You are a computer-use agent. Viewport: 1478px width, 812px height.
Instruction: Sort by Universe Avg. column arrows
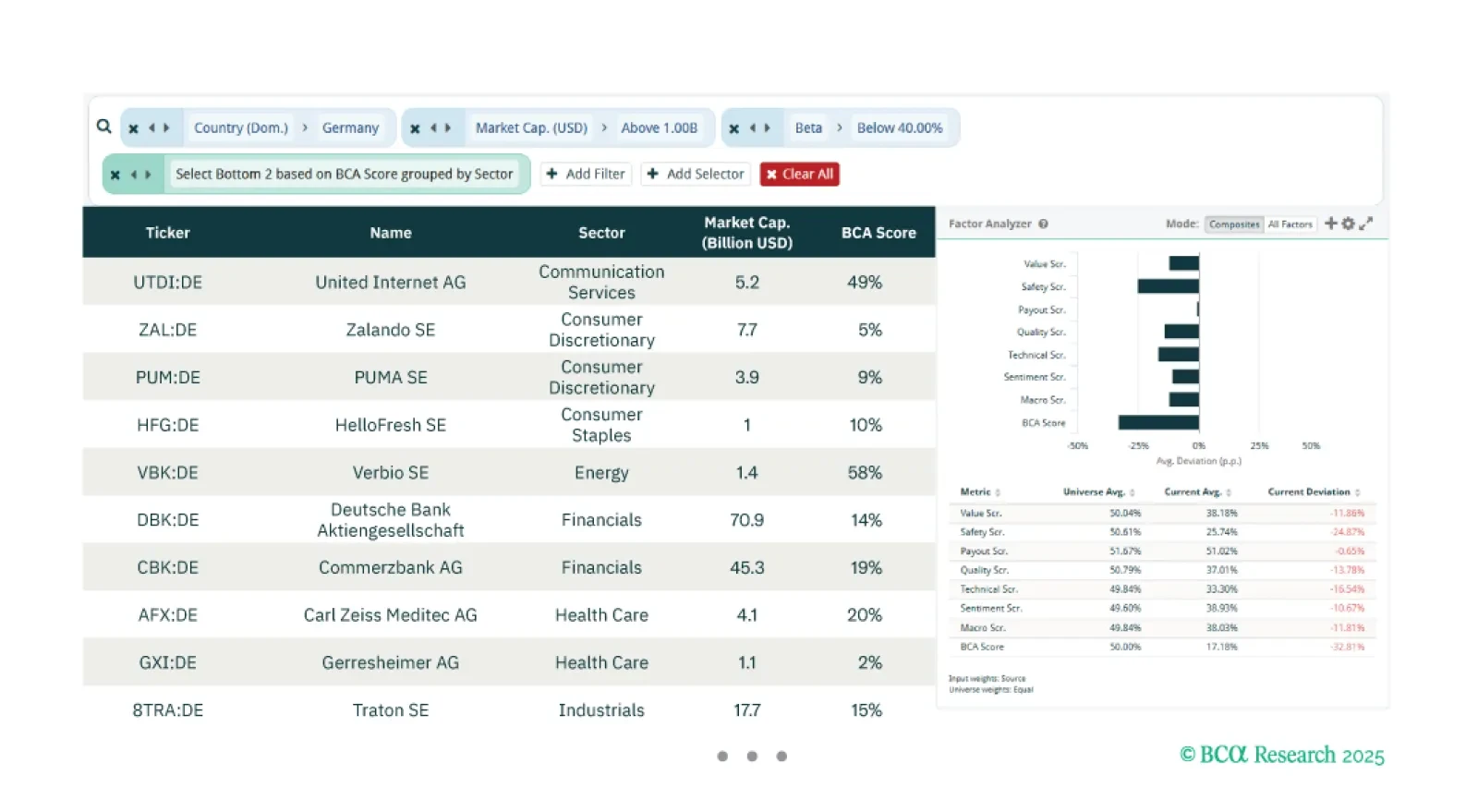[1132, 492]
